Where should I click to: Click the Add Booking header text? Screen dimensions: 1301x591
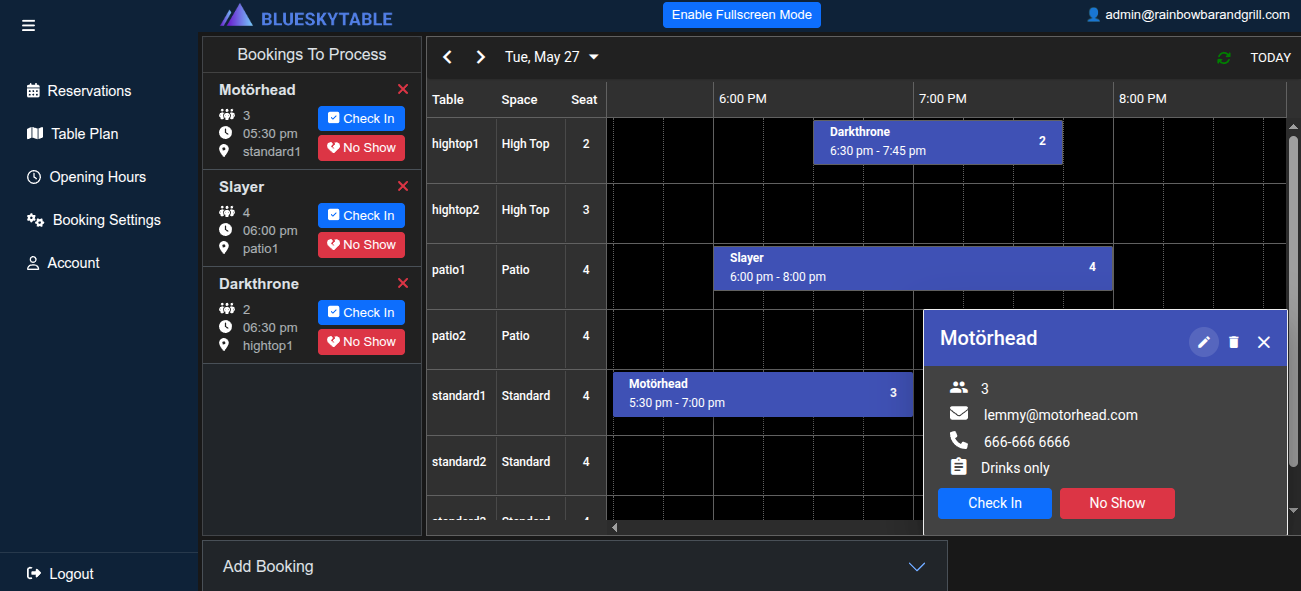point(268,566)
